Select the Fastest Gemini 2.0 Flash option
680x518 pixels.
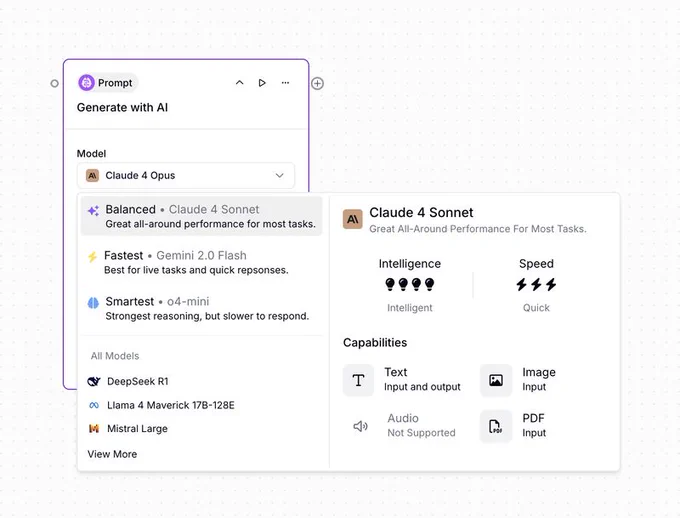(201, 262)
